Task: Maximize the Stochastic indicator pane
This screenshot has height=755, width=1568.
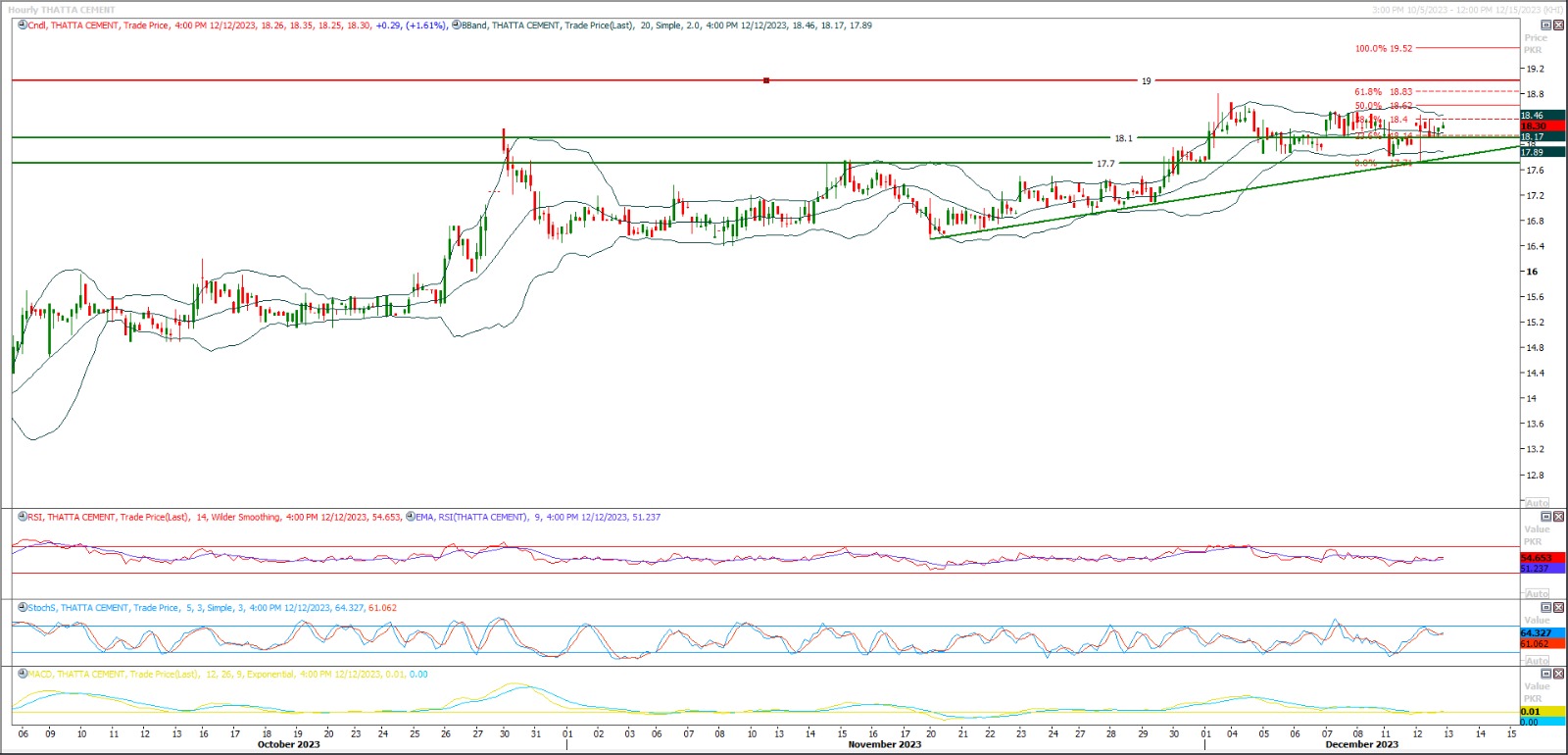Action: coord(1546,608)
